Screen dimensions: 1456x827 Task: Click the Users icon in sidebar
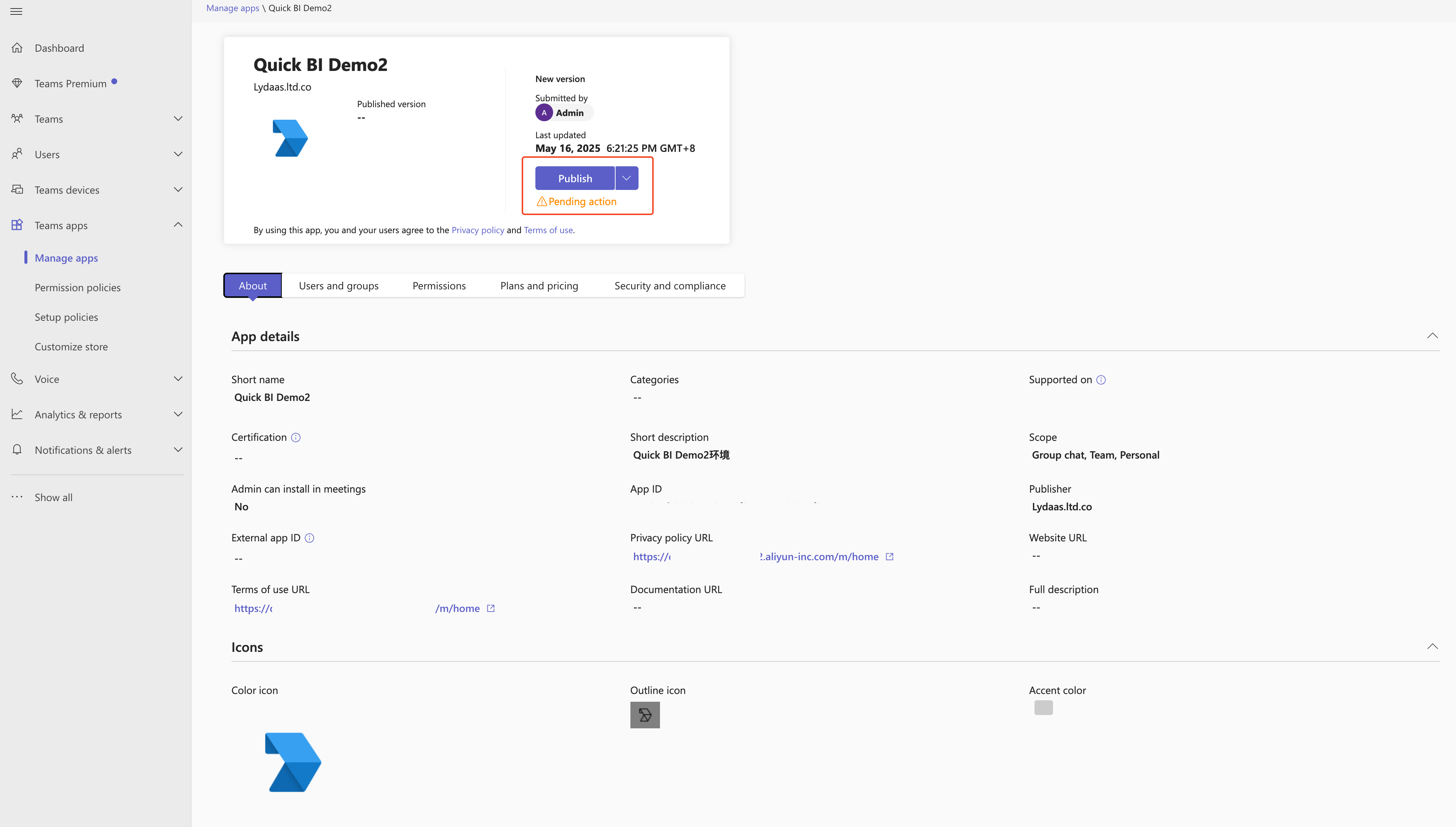pyautogui.click(x=17, y=154)
